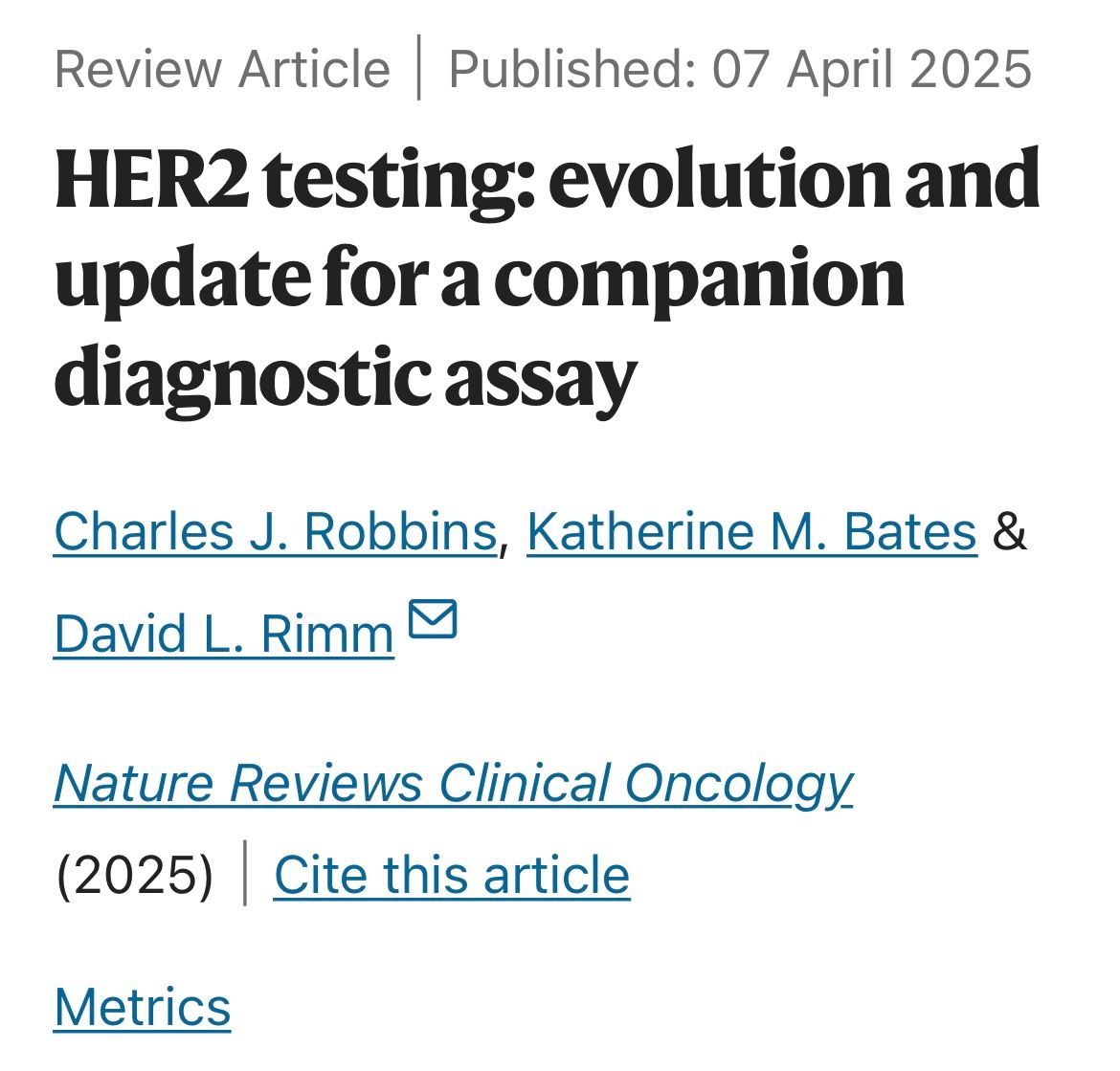Open the Metrics link
The height and width of the screenshot is (1071, 1120).
[x=143, y=1008]
